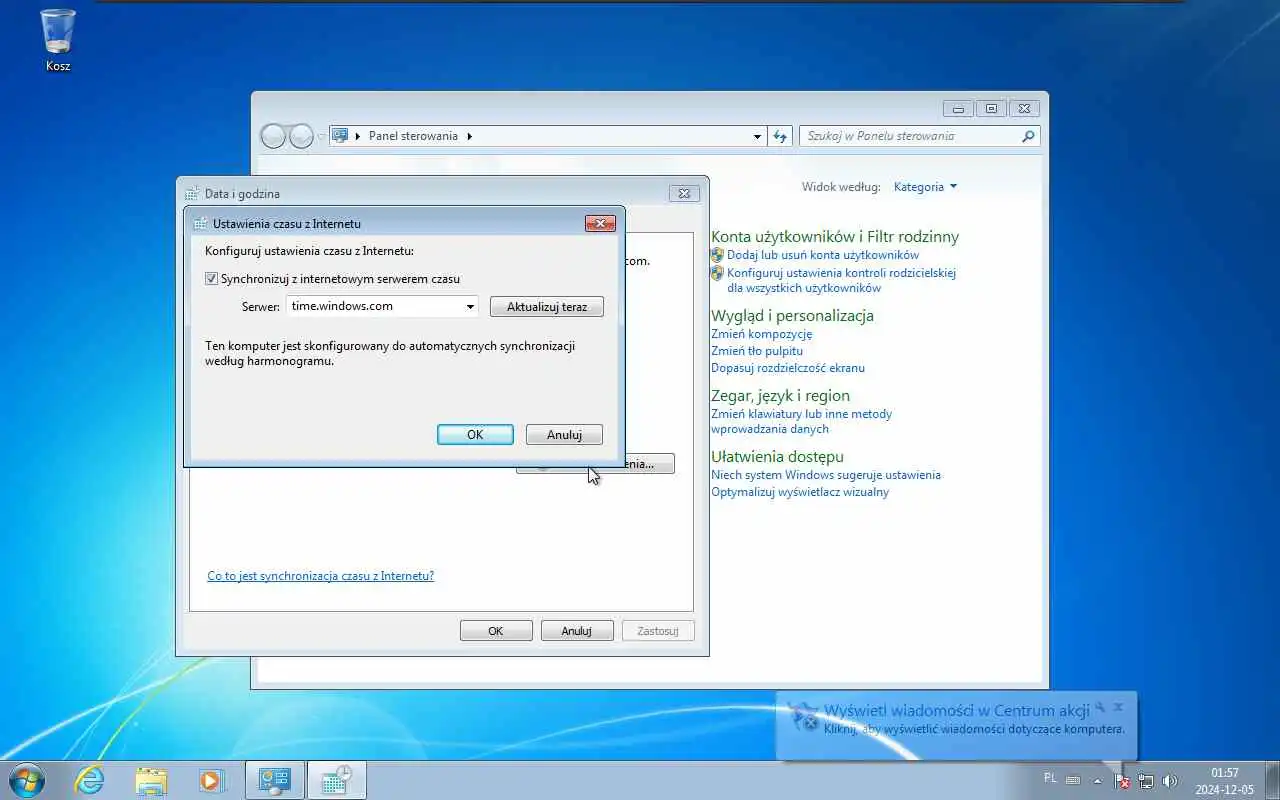Image resolution: width=1280 pixels, height=800 pixels.
Task: Click Dopasuj rozdzielczość ekranu link
Action: 788,368
